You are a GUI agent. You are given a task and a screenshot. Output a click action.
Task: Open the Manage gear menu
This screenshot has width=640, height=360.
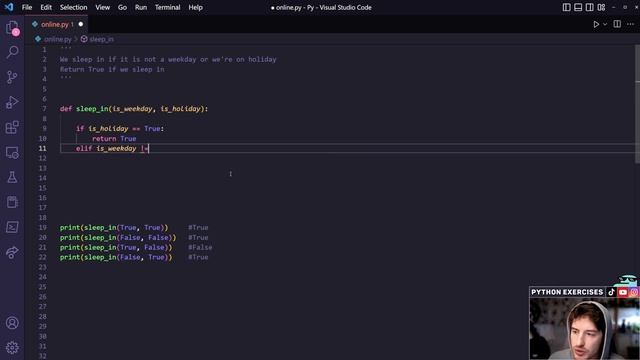pos(12,347)
